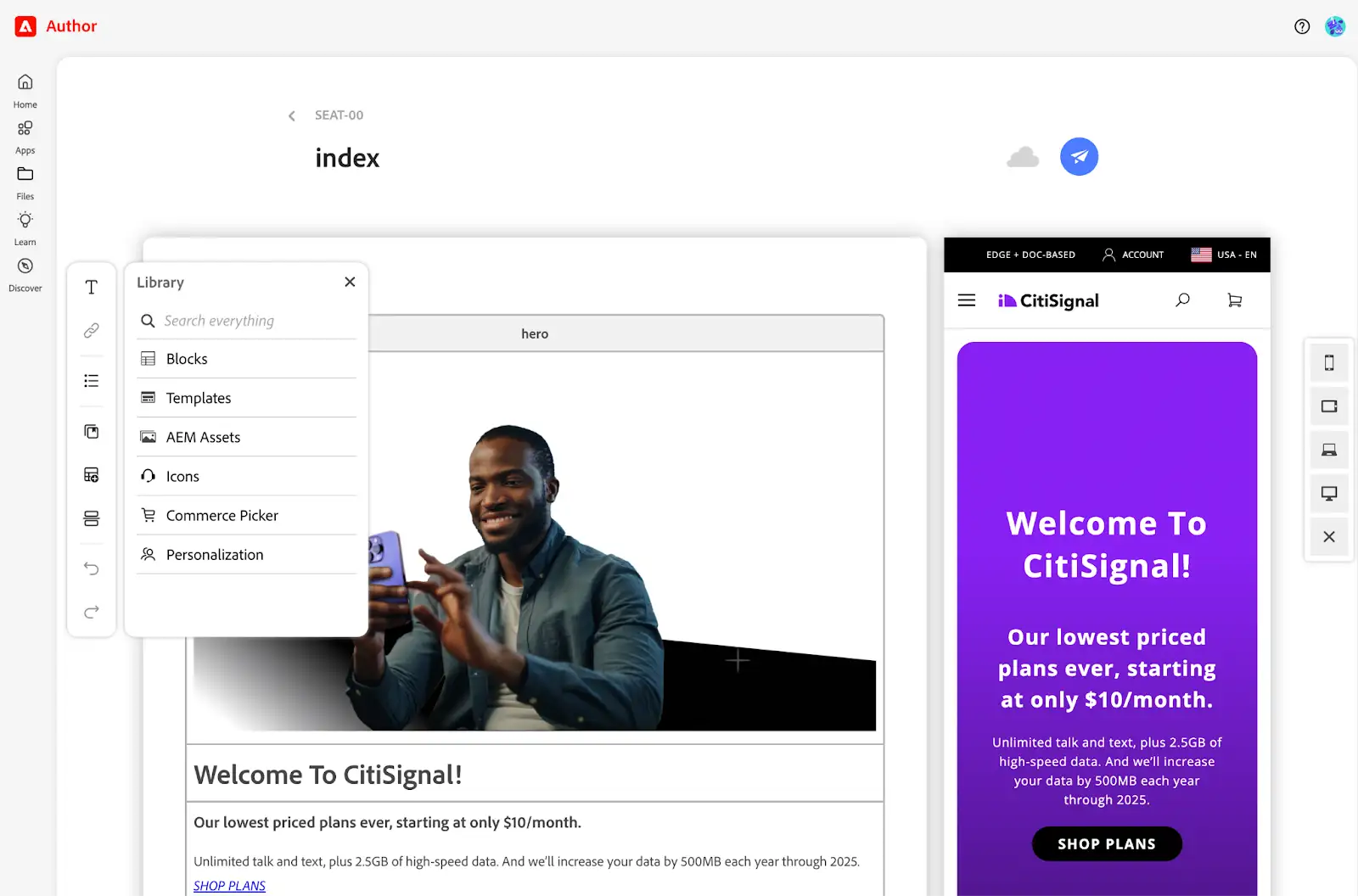The width and height of the screenshot is (1358, 896).
Task: Click the 'Our lowest priced plans' line in editor
Action: click(387, 822)
